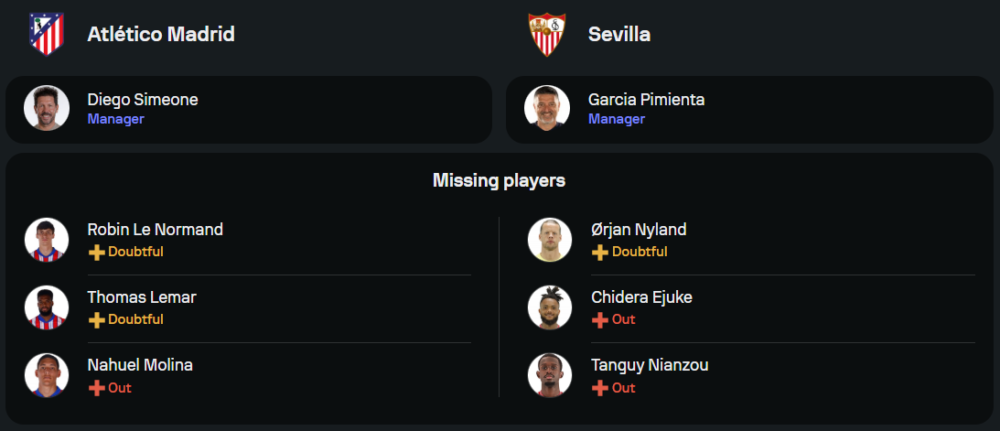Open Tanguy Nianzou's player avatar
The height and width of the screenshot is (431, 1000).
[x=549, y=376]
